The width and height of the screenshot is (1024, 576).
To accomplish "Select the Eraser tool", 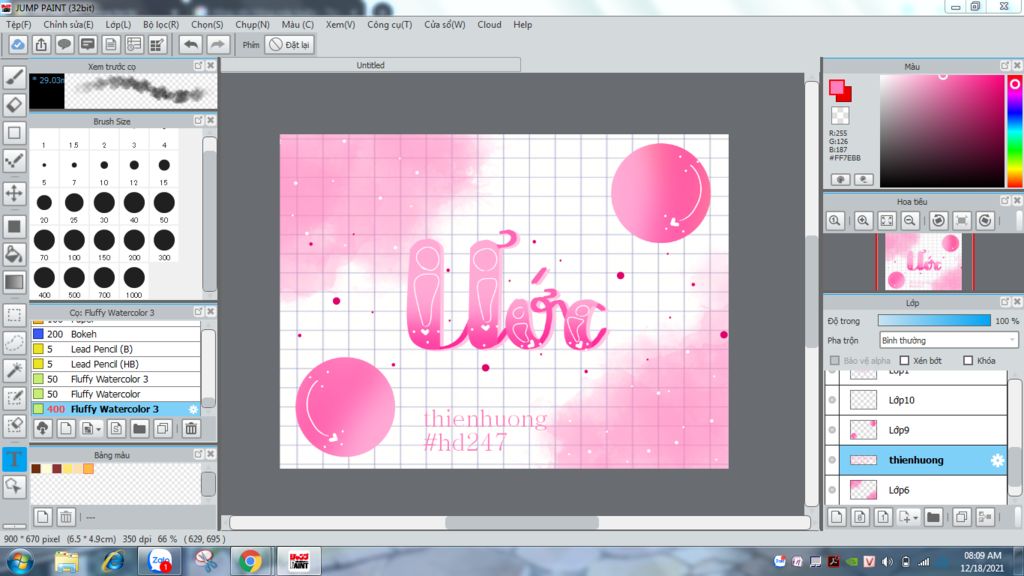I will [x=14, y=104].
